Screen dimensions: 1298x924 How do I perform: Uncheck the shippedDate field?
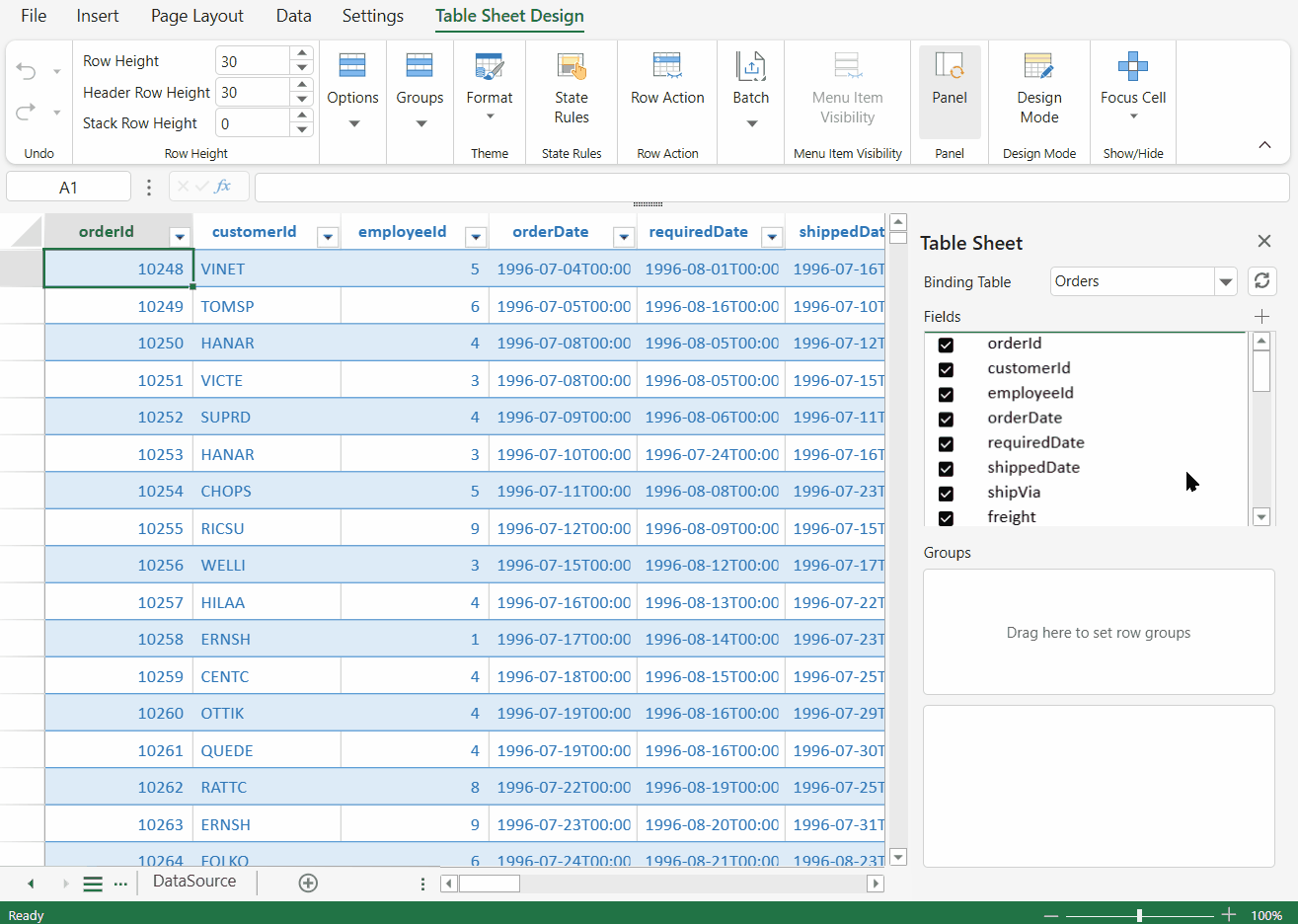[946, 469]
